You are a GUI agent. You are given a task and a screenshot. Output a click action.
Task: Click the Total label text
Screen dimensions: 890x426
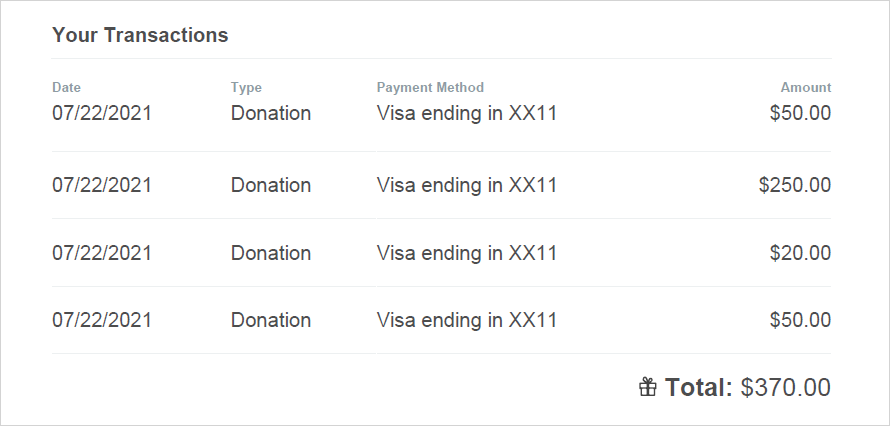[699, 387]
